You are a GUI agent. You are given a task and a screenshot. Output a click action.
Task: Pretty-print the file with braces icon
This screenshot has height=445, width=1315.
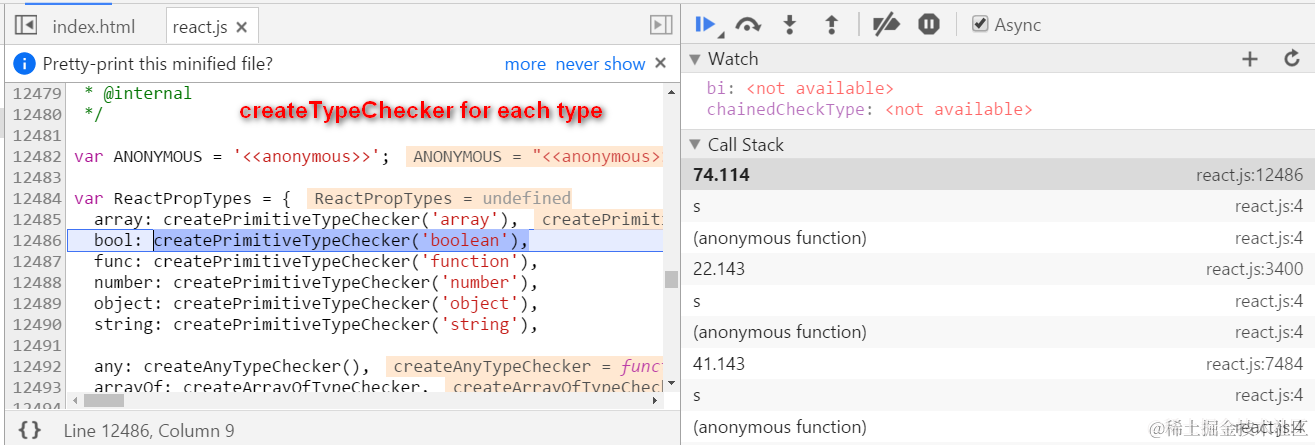30,430
